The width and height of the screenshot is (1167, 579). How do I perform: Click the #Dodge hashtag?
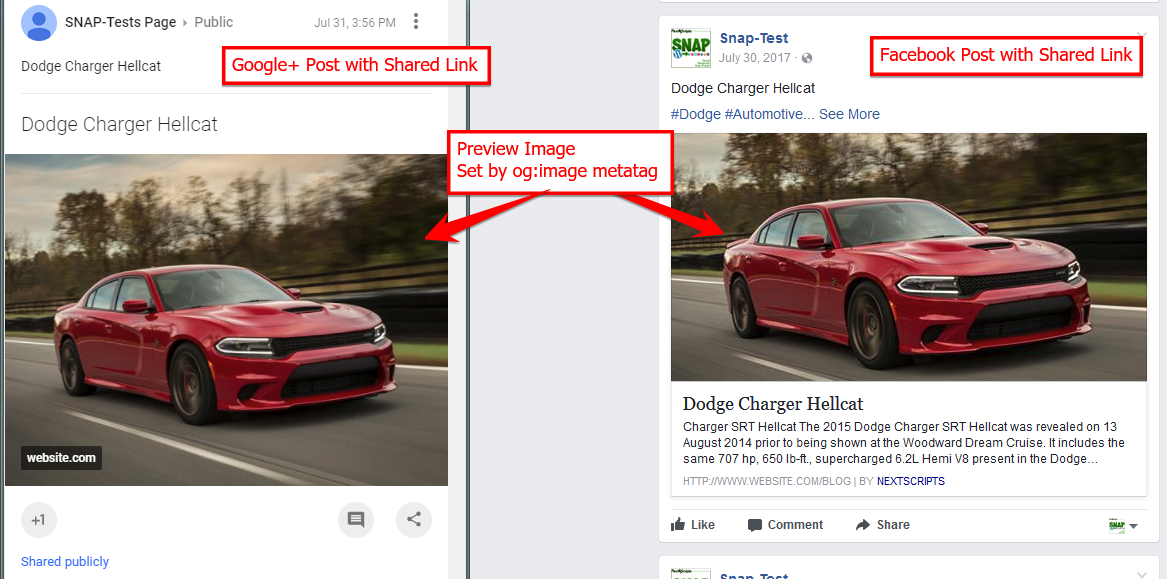click(x=695, y=115)
